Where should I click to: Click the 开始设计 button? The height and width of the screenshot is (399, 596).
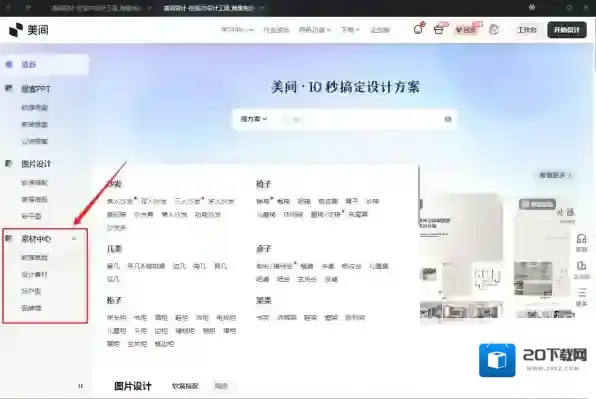pos(567,30)
